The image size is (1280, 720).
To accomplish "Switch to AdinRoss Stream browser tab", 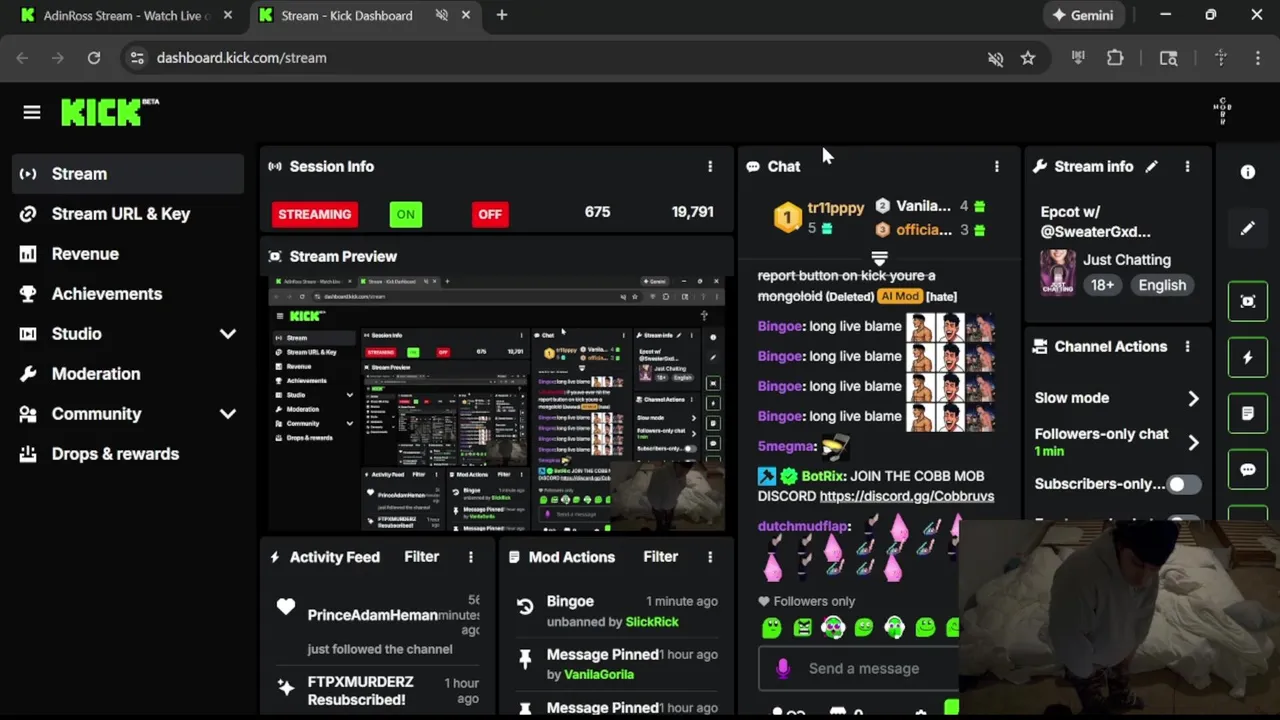I will coord(128,15).
